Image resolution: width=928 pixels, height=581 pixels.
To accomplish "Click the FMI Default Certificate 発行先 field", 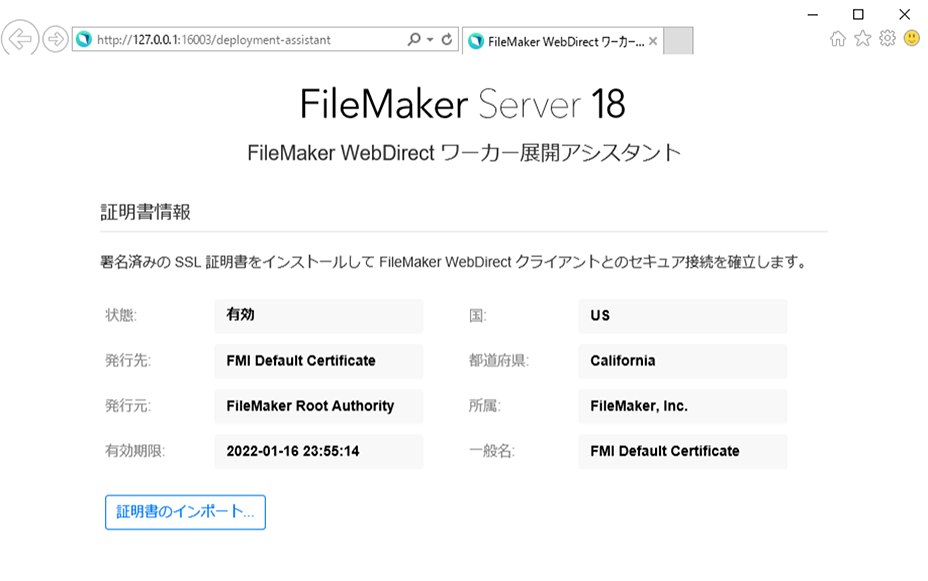I will pyautogui.click(x=318, y=361).
